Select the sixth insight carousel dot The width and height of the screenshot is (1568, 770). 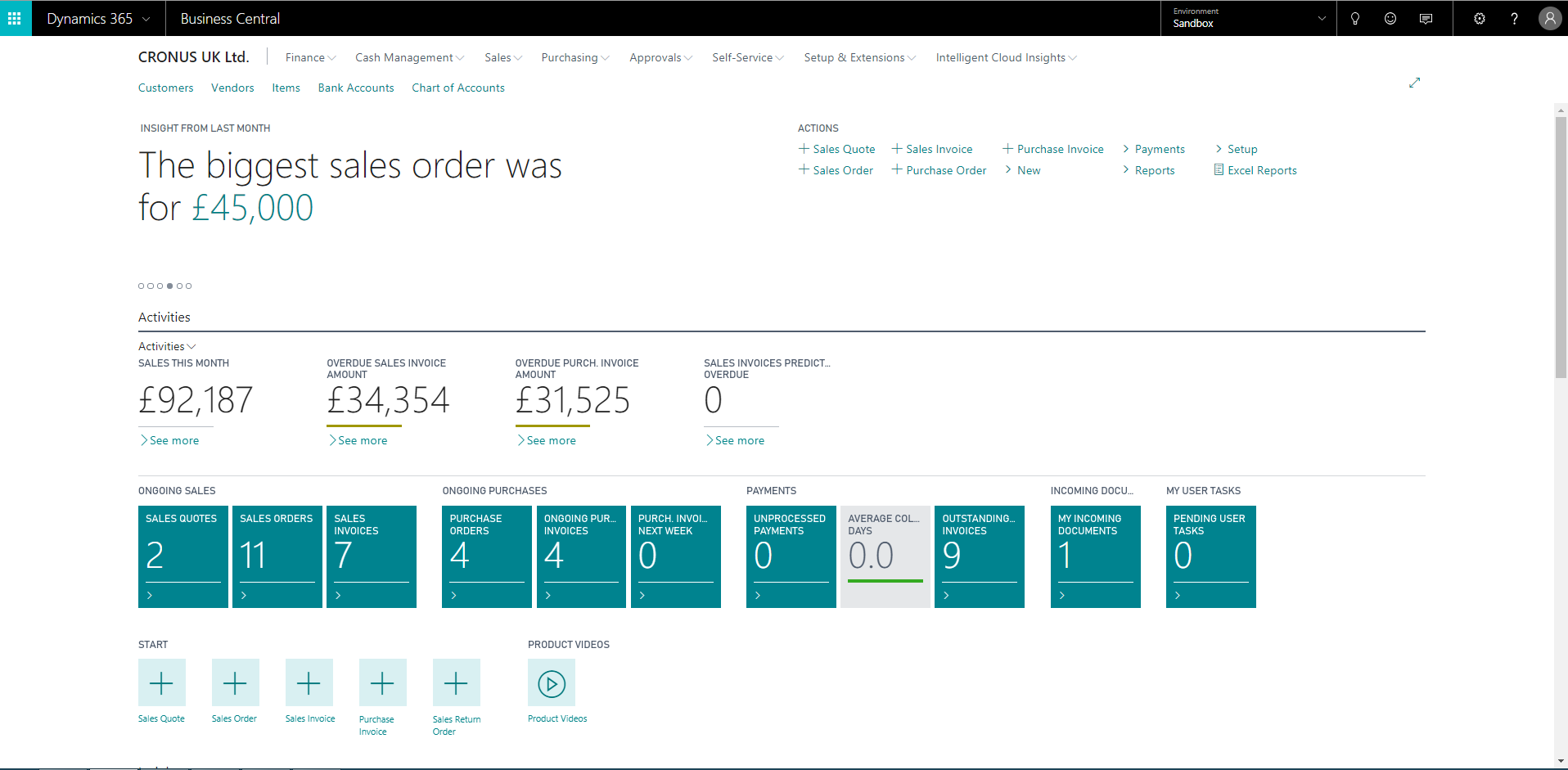coord(189,286)
